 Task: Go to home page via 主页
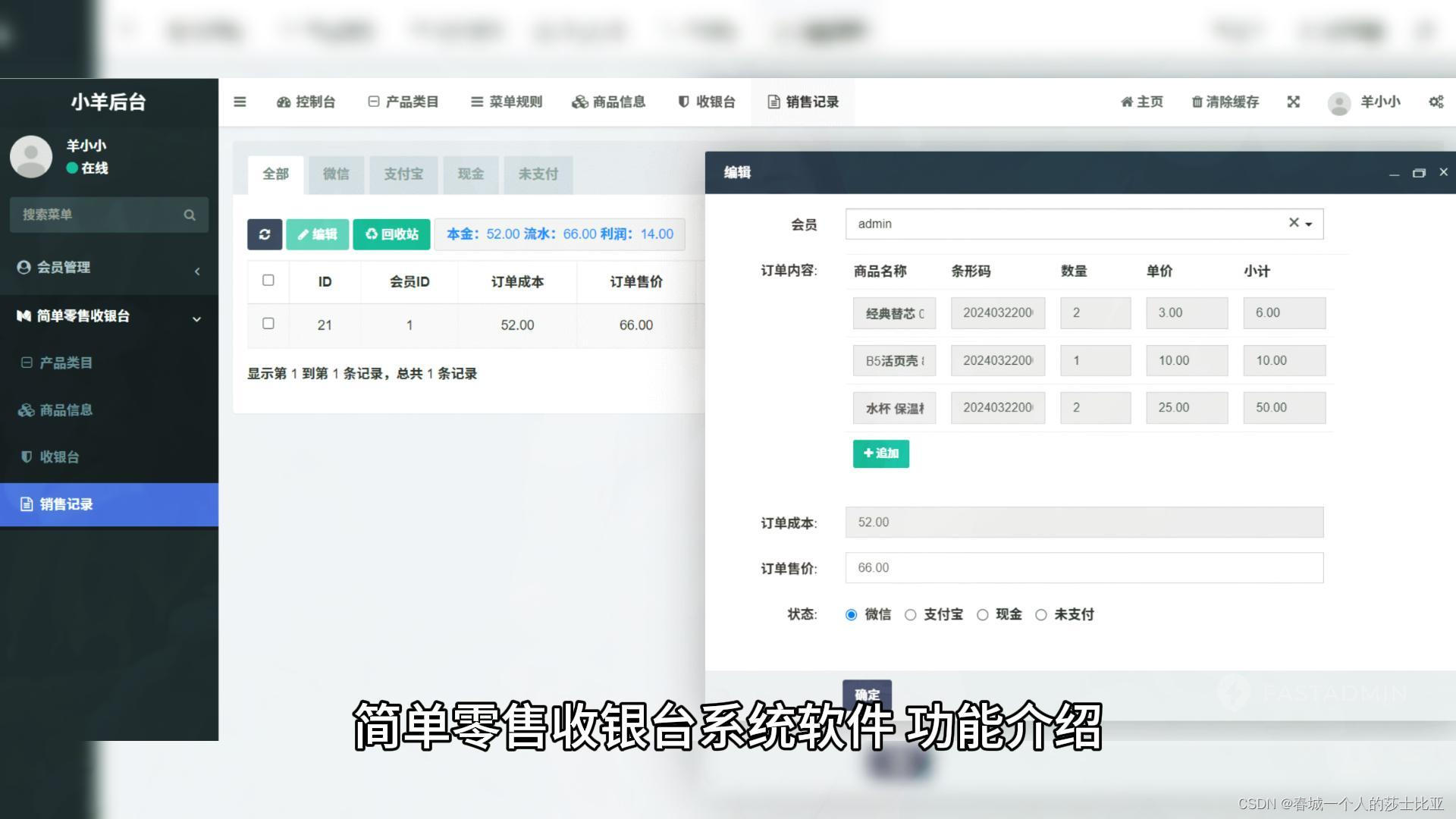(1141, 102)
